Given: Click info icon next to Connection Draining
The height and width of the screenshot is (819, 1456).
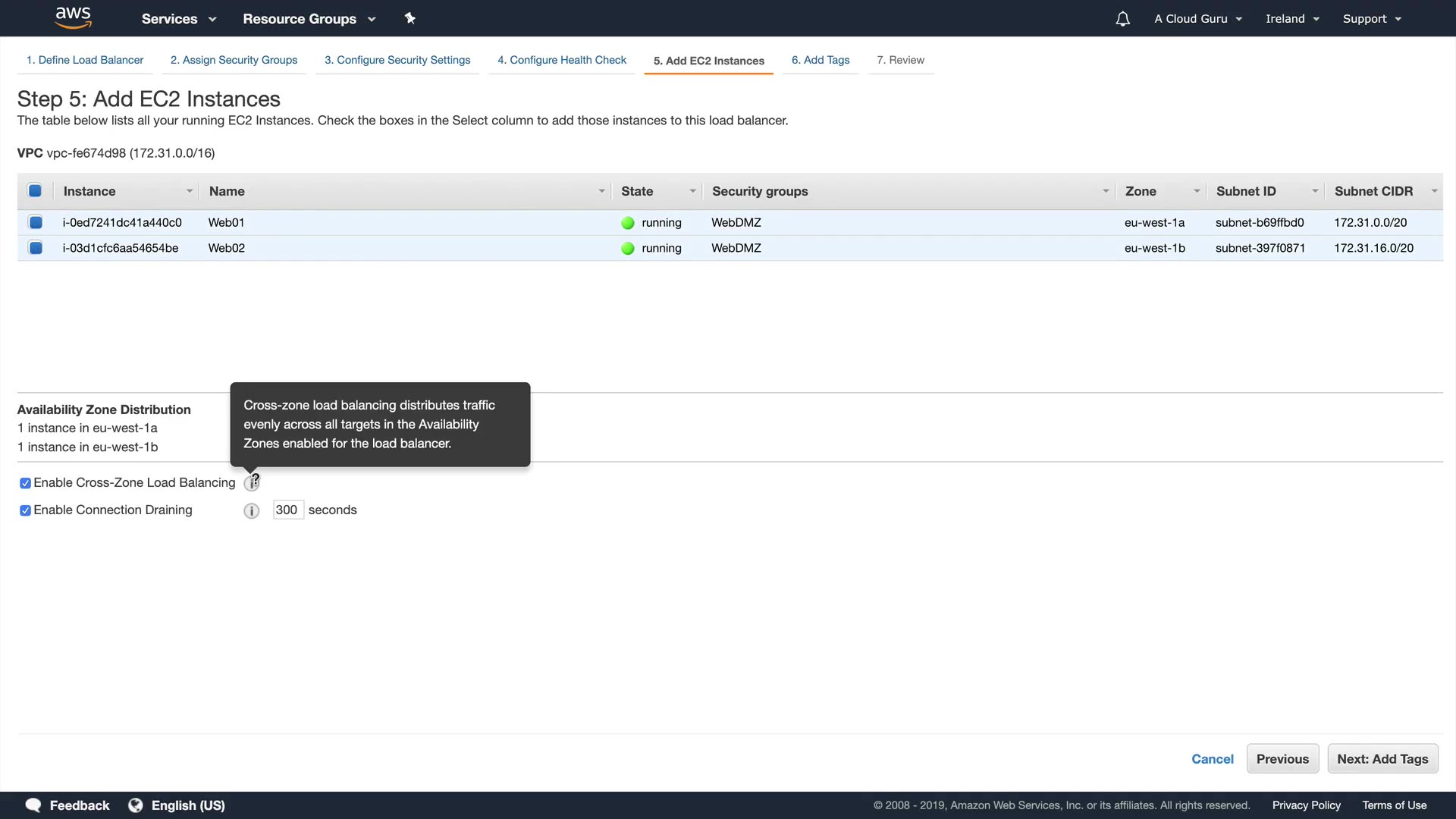Looking at the screenshot, I should tap(252, 511).
